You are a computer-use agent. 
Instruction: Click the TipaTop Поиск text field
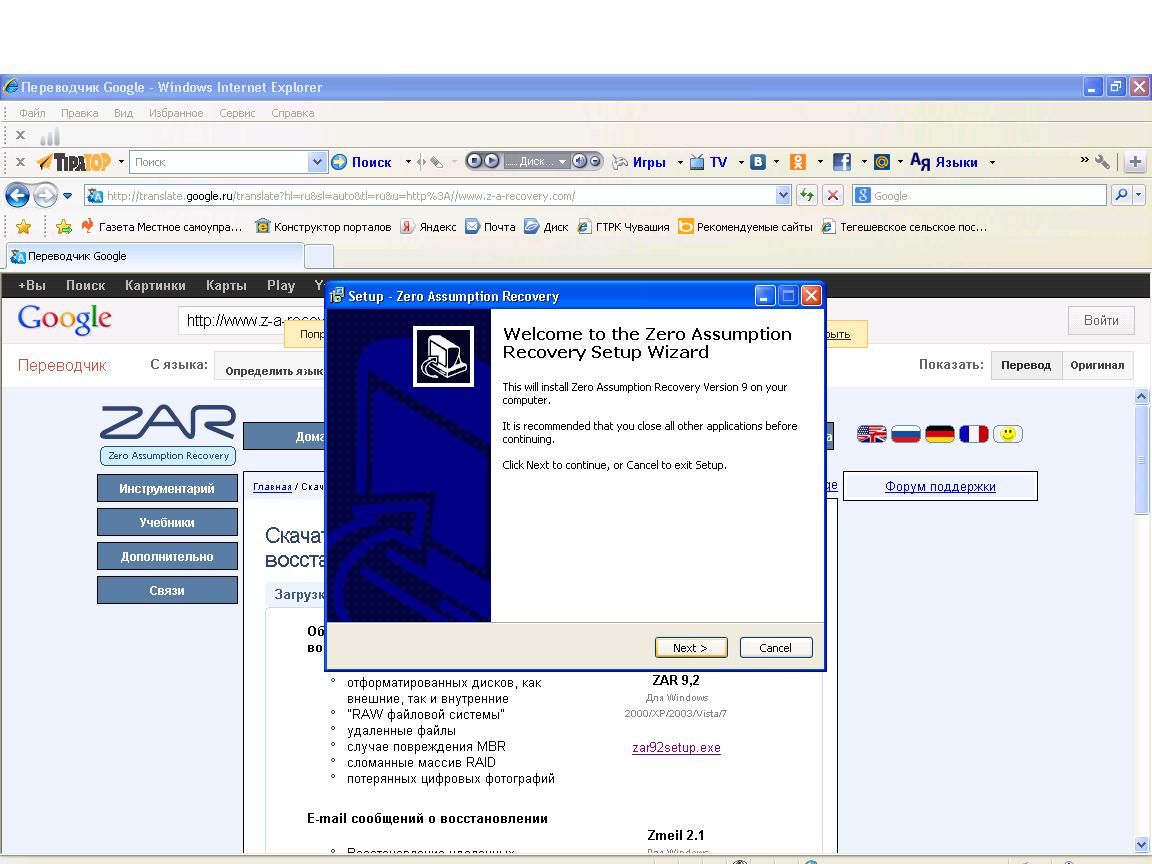219,162
